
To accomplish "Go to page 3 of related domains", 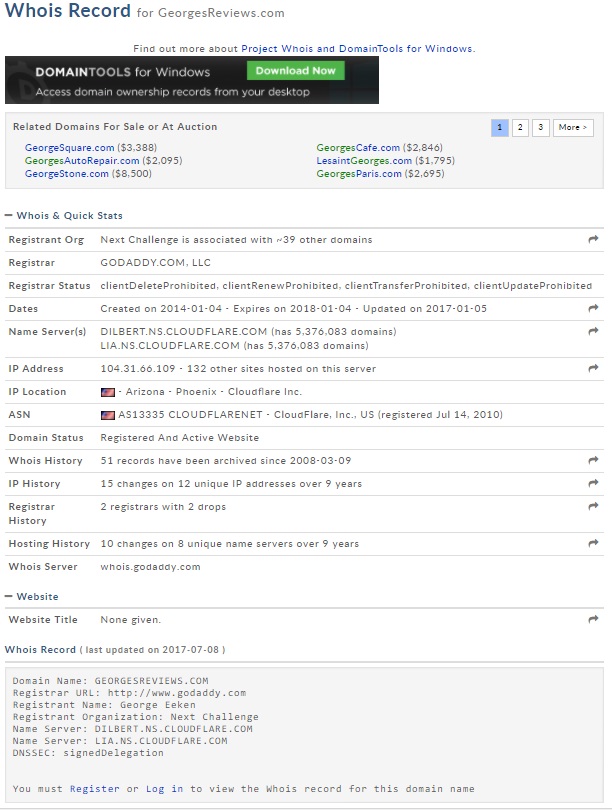I will (540, 128).
